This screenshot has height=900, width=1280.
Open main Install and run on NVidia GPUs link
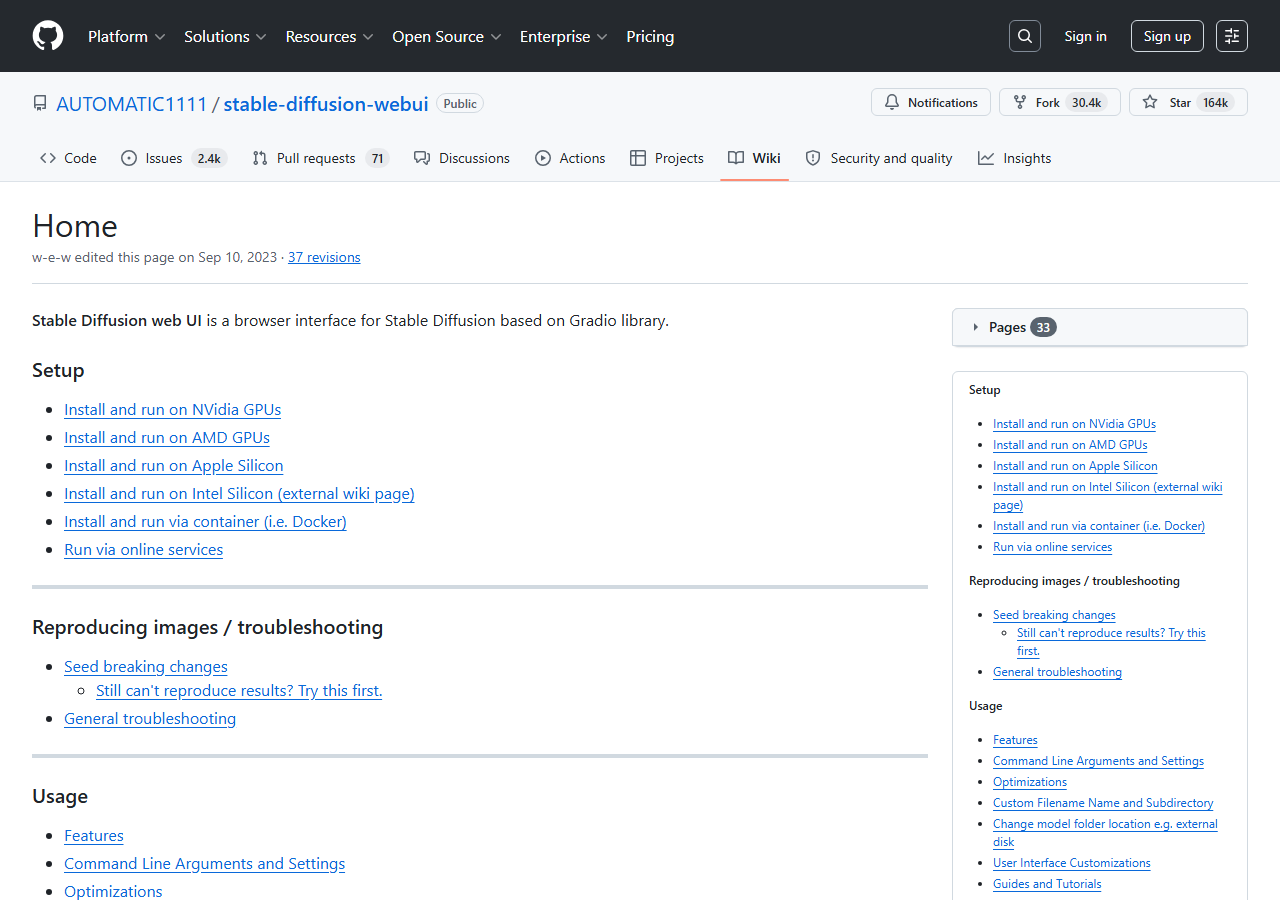click(x=173, y=410)
